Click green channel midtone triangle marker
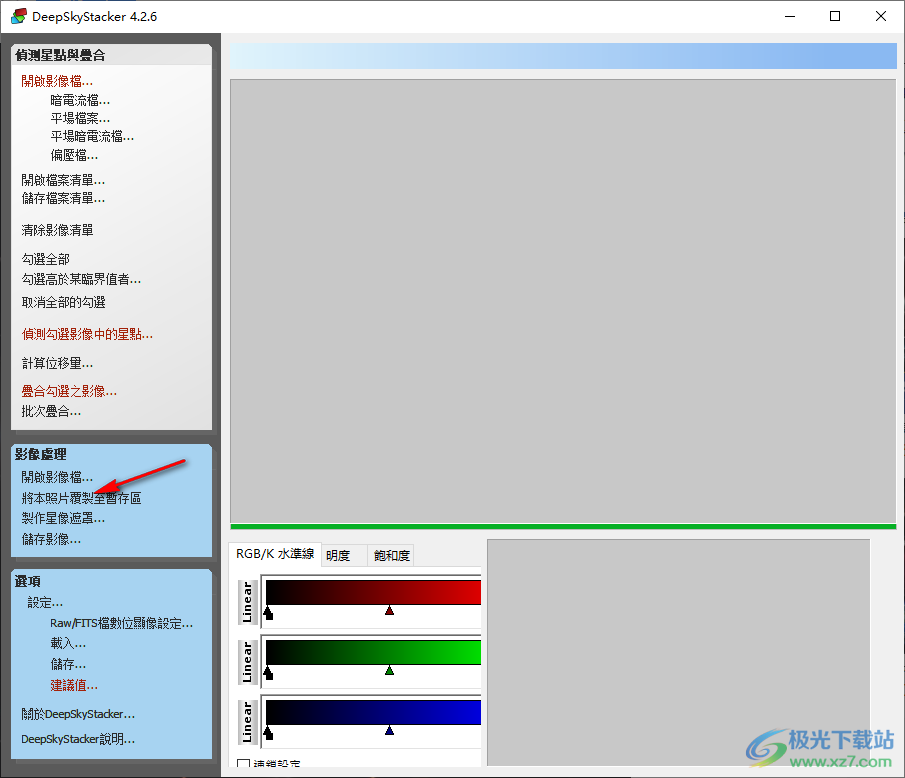 (x=390, y=671)
